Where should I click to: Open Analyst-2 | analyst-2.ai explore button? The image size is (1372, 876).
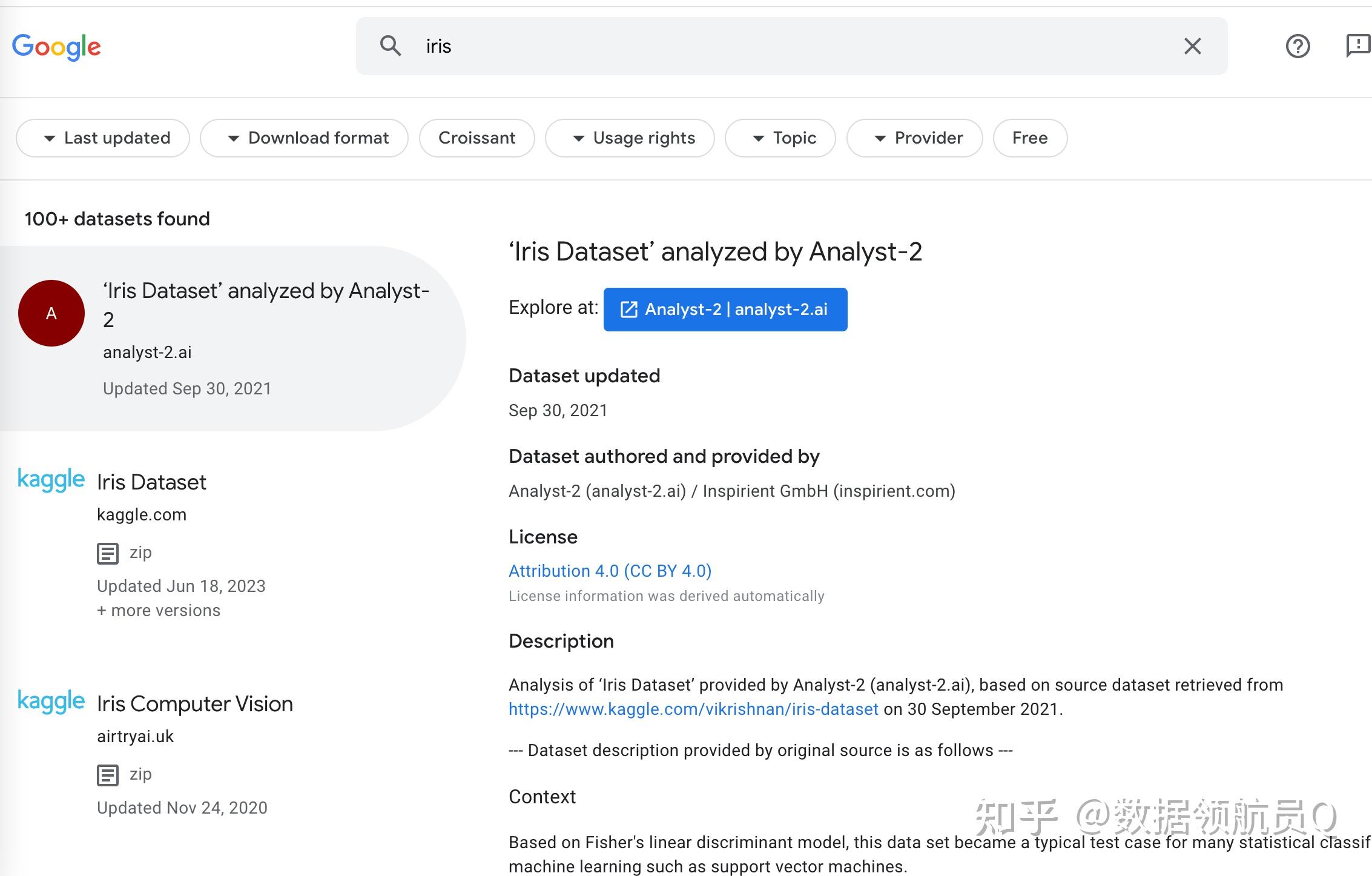(725, 310)
